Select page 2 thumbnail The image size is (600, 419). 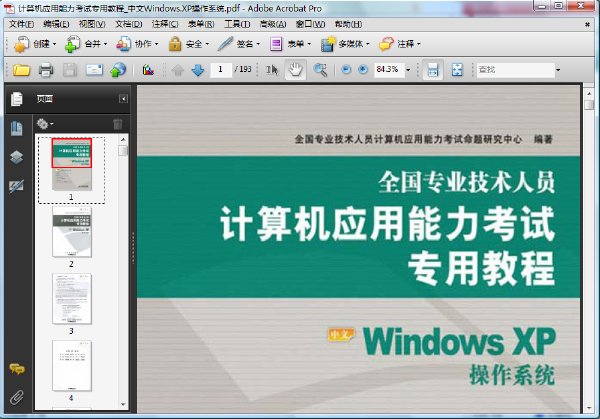tap(72, 232)
